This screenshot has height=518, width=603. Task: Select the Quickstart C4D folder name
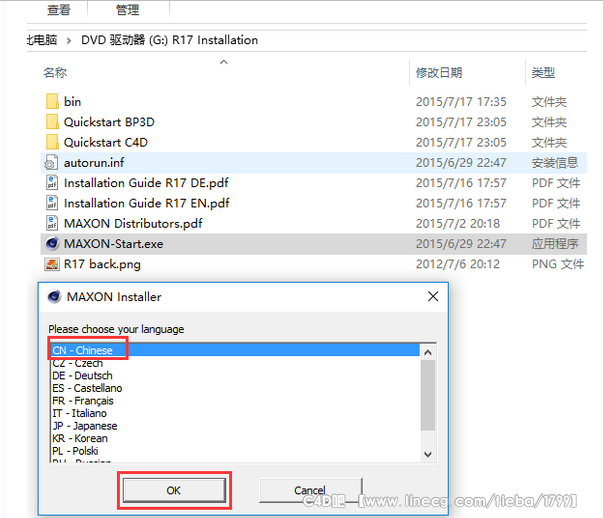pyautogui.click(x=106, y=142)
